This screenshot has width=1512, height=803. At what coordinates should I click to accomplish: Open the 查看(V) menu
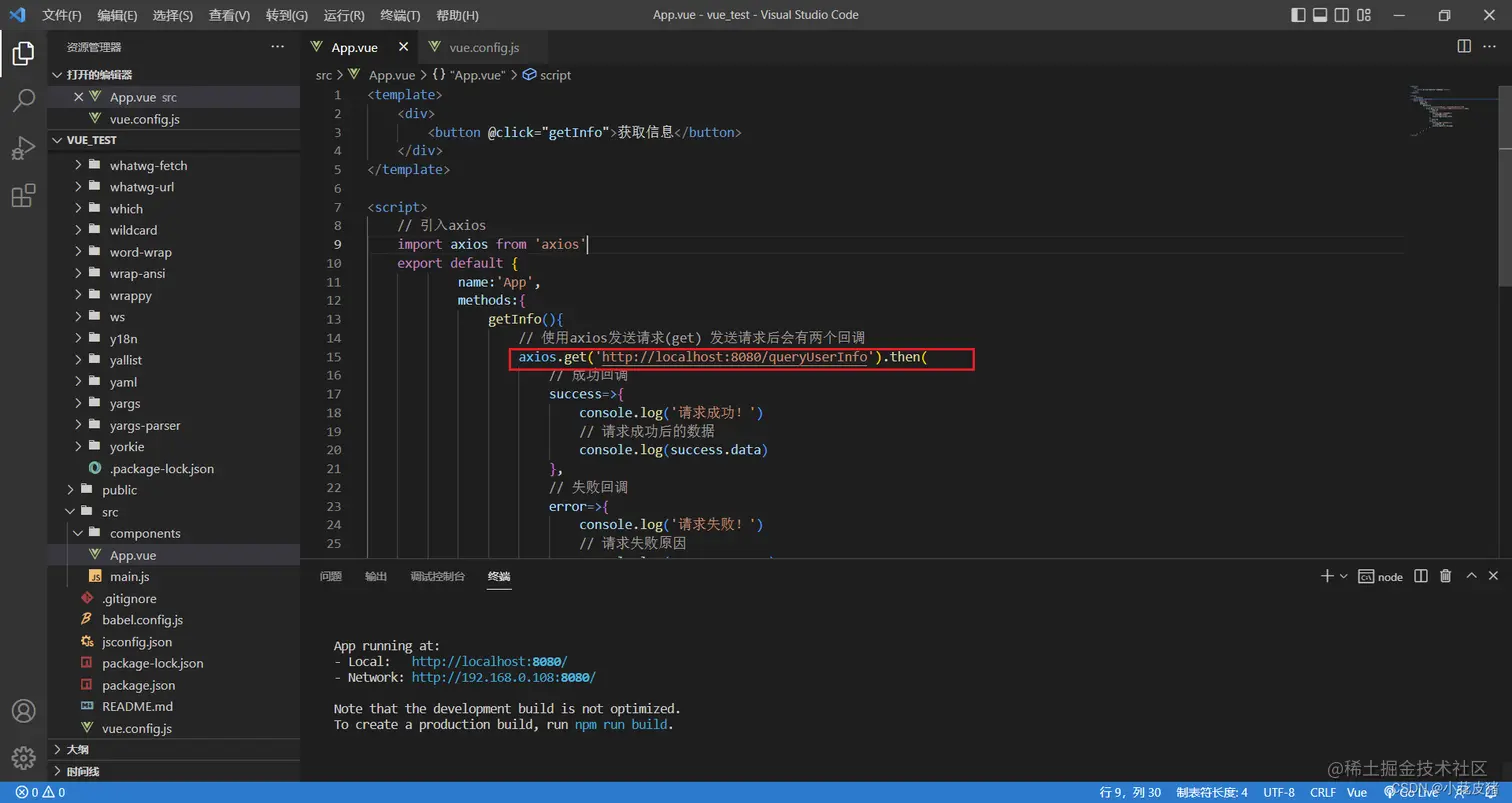coord(230,15)
